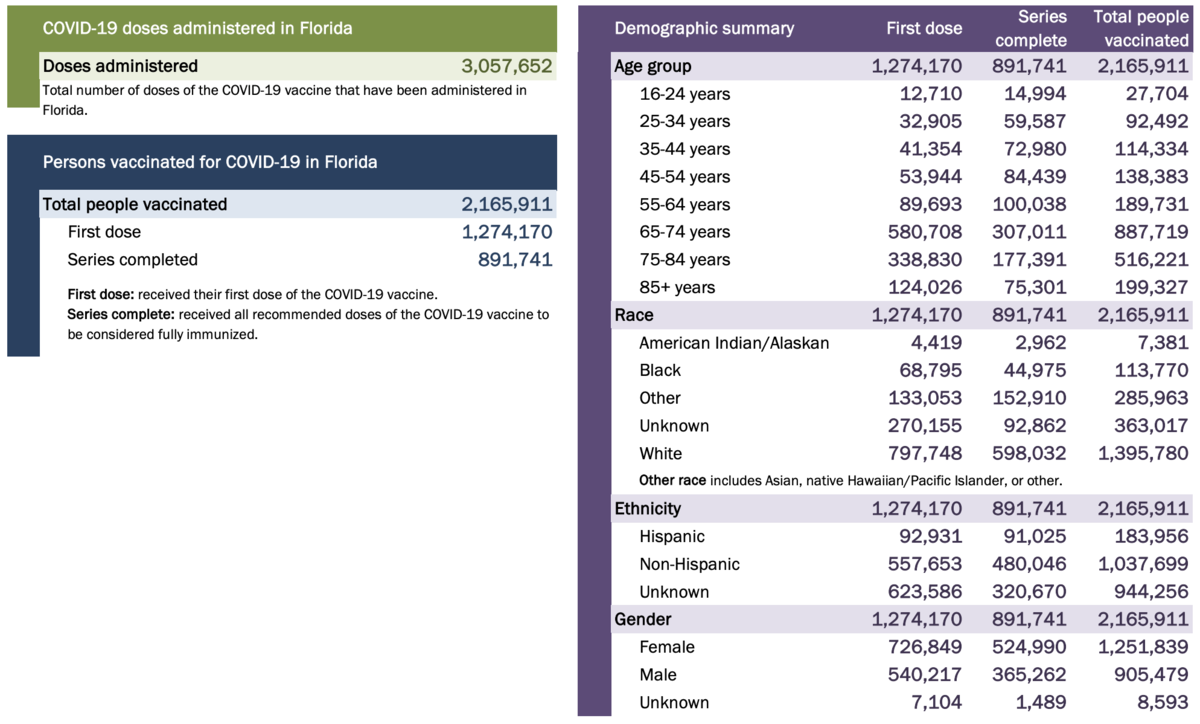Click the 85+ years row label
Screen dimensions: 1200x724
click(677, 288)
